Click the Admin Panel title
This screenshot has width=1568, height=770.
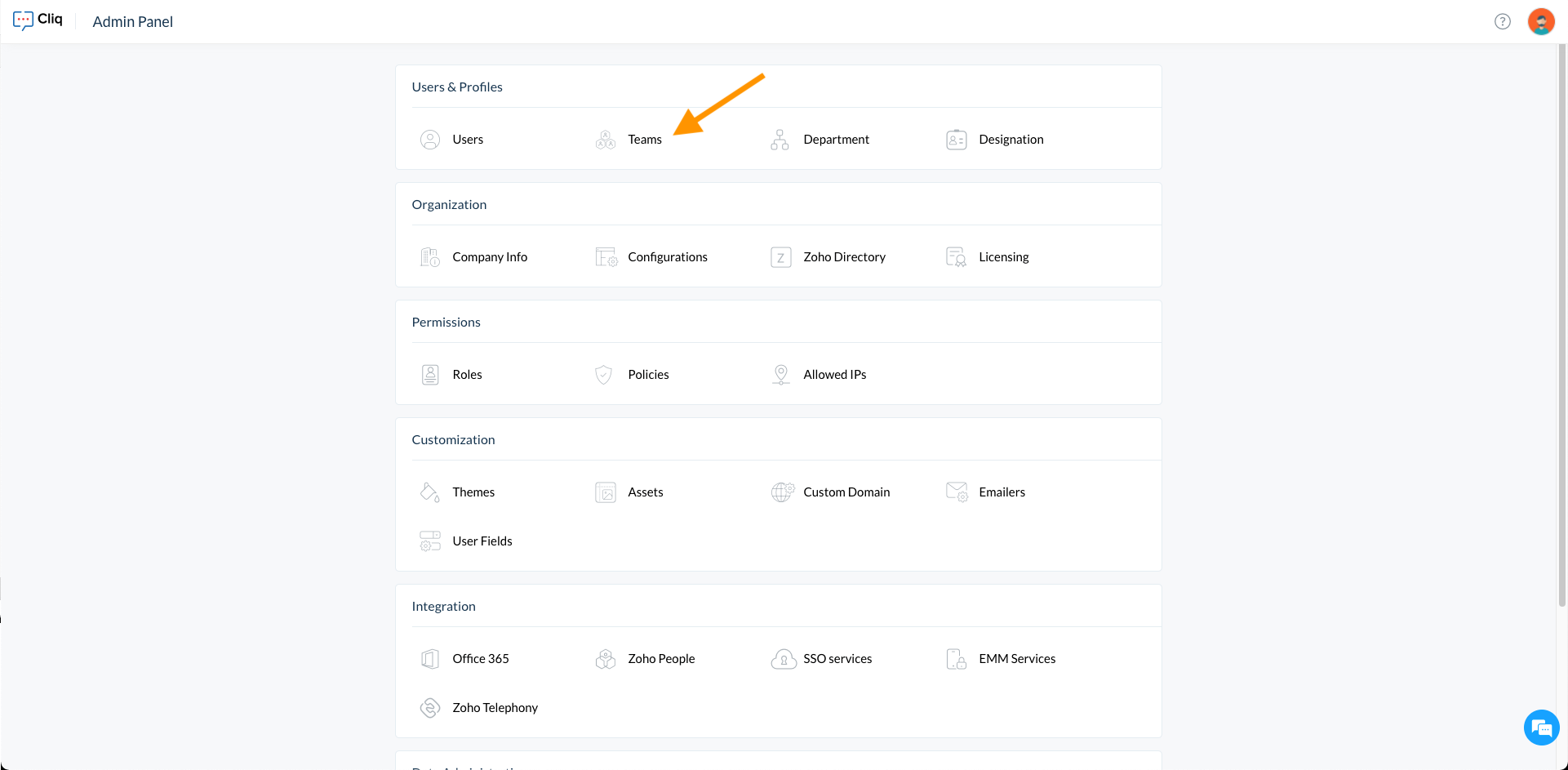point(133,22)
